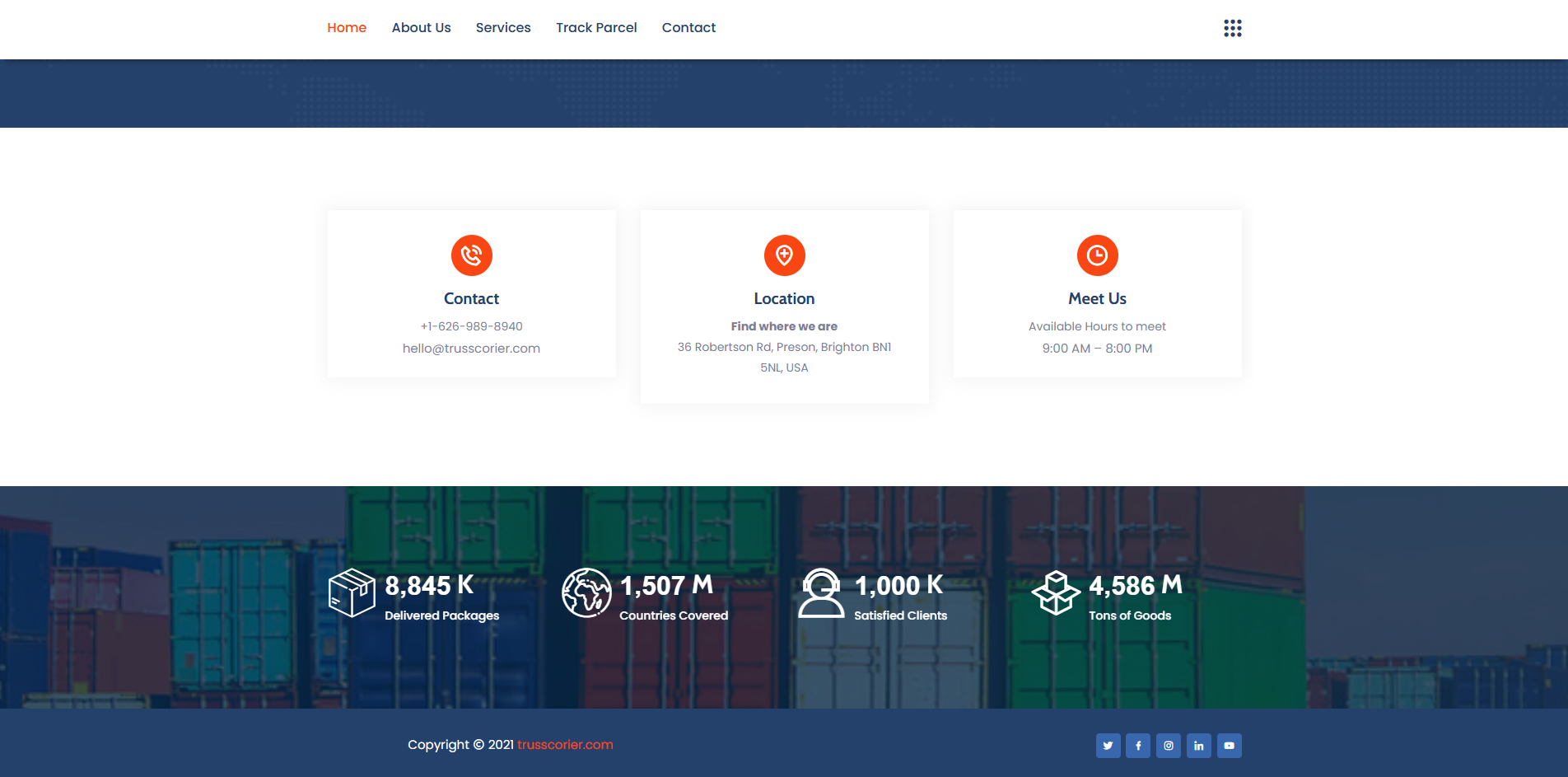Open the LinkedIn social link
The width and height of the screenshot is (1568, 777).
click(x=1199, y=746)
